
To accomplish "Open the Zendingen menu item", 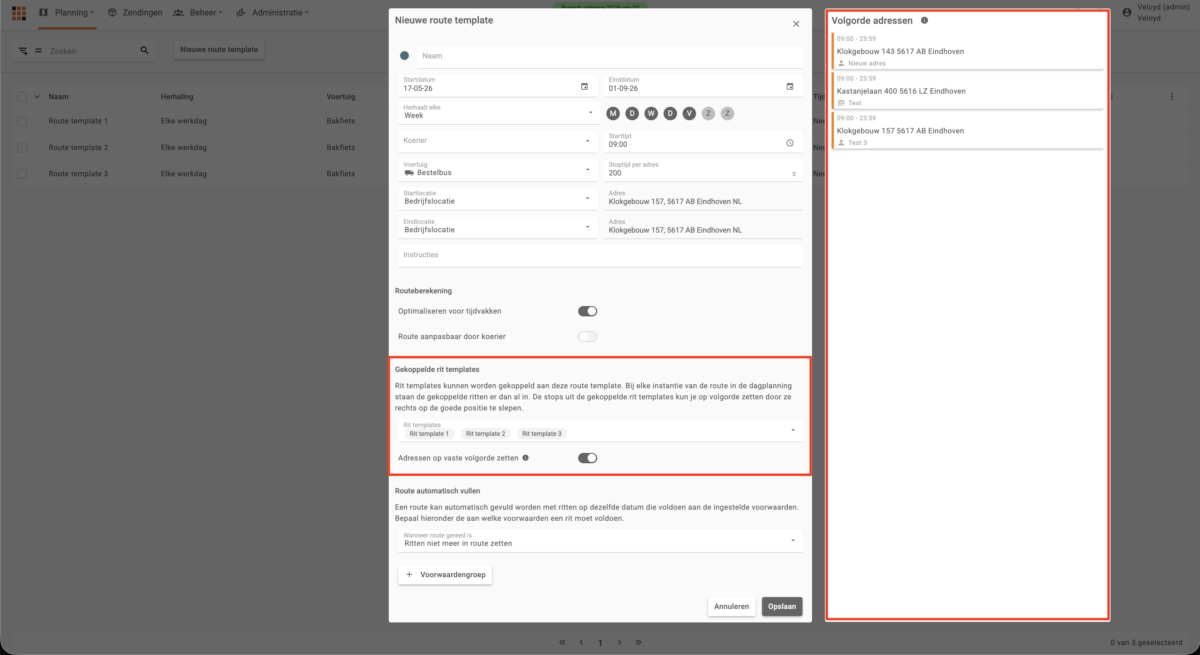I will pos(133,12).
